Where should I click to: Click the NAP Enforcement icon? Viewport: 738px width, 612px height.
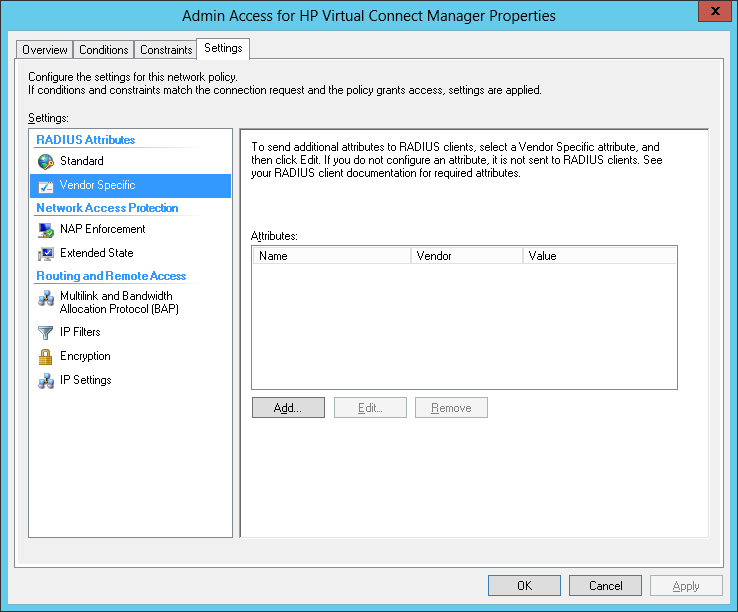[45, 229]
